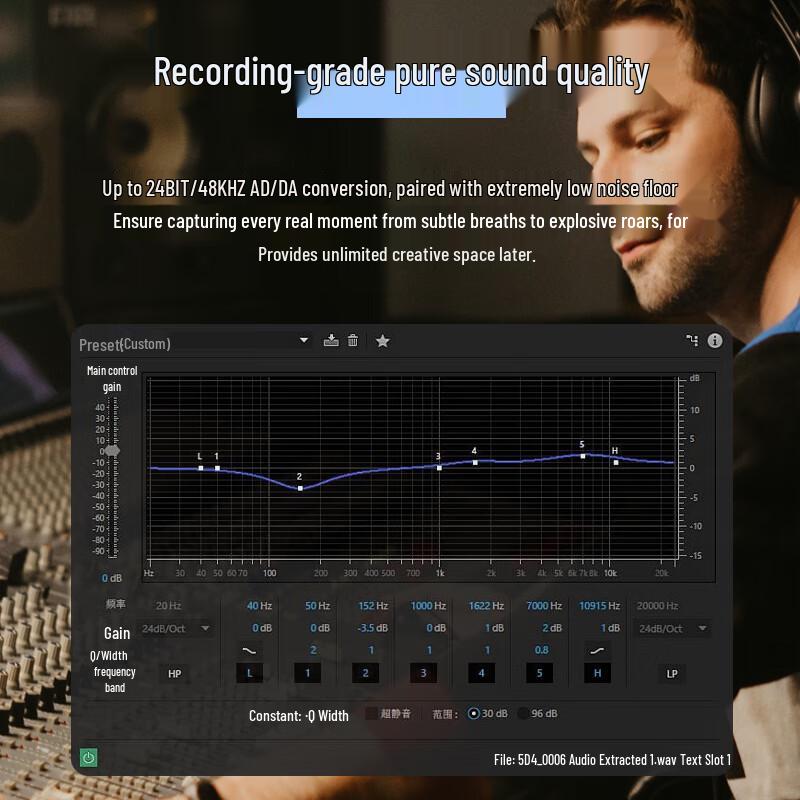Screen dimensions: 800x800
Task: Select the L band button
Action: coord(249,673)
